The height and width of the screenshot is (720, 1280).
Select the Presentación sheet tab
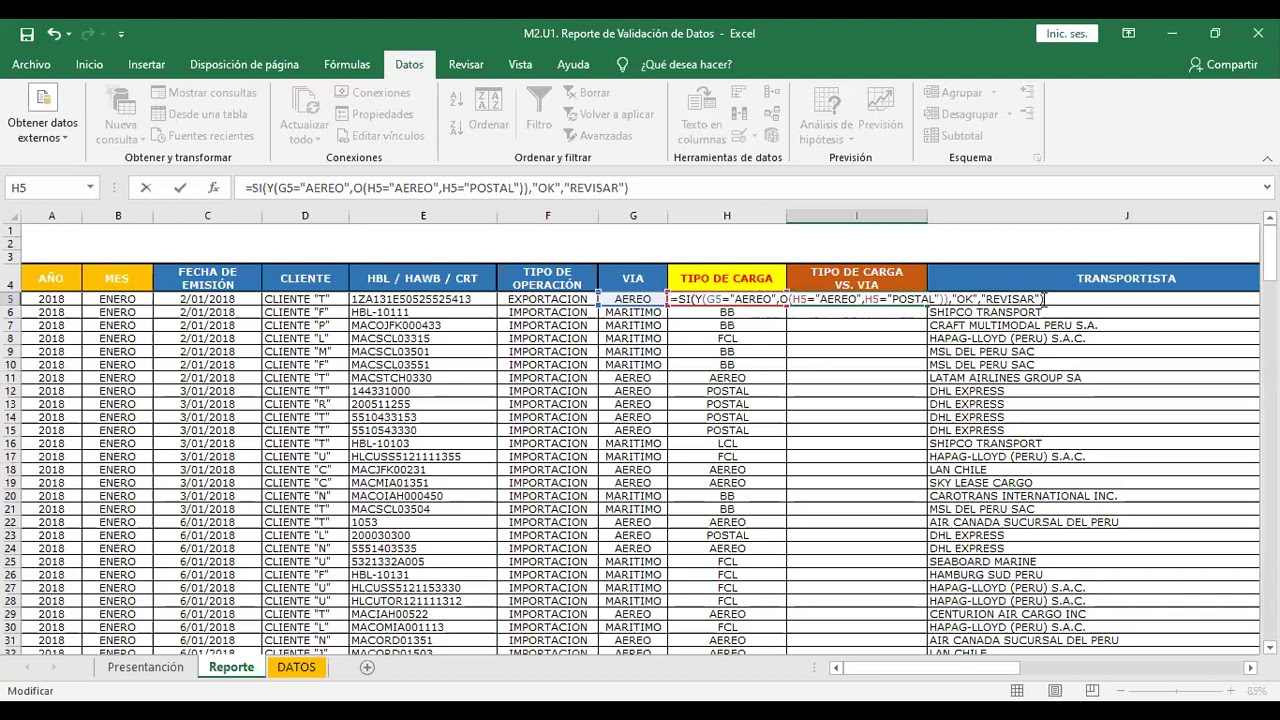click(146, 667)
